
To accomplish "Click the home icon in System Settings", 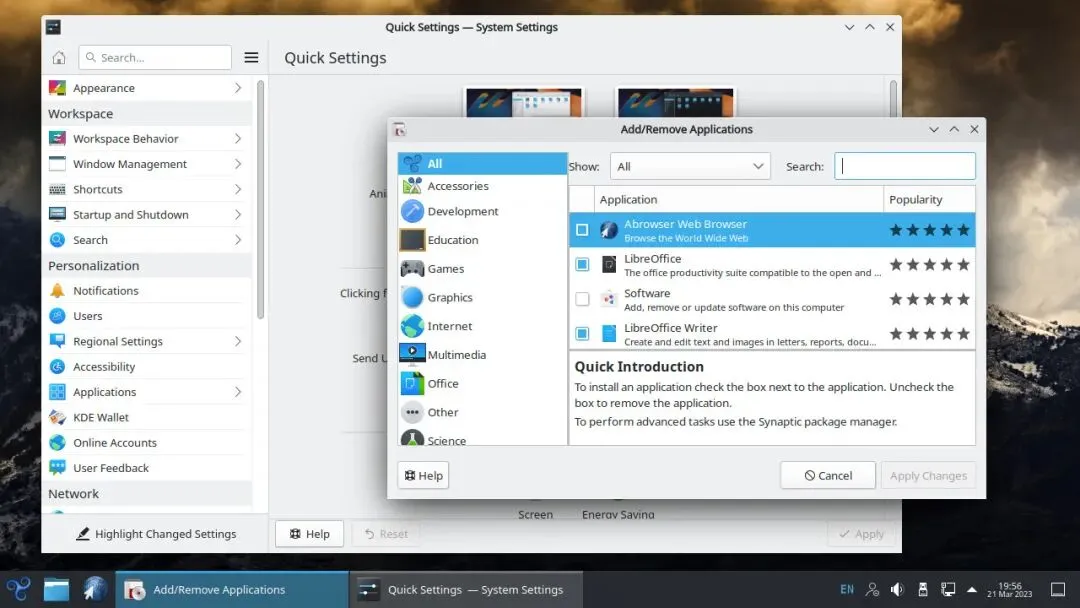I will click(x=59, y=57).
